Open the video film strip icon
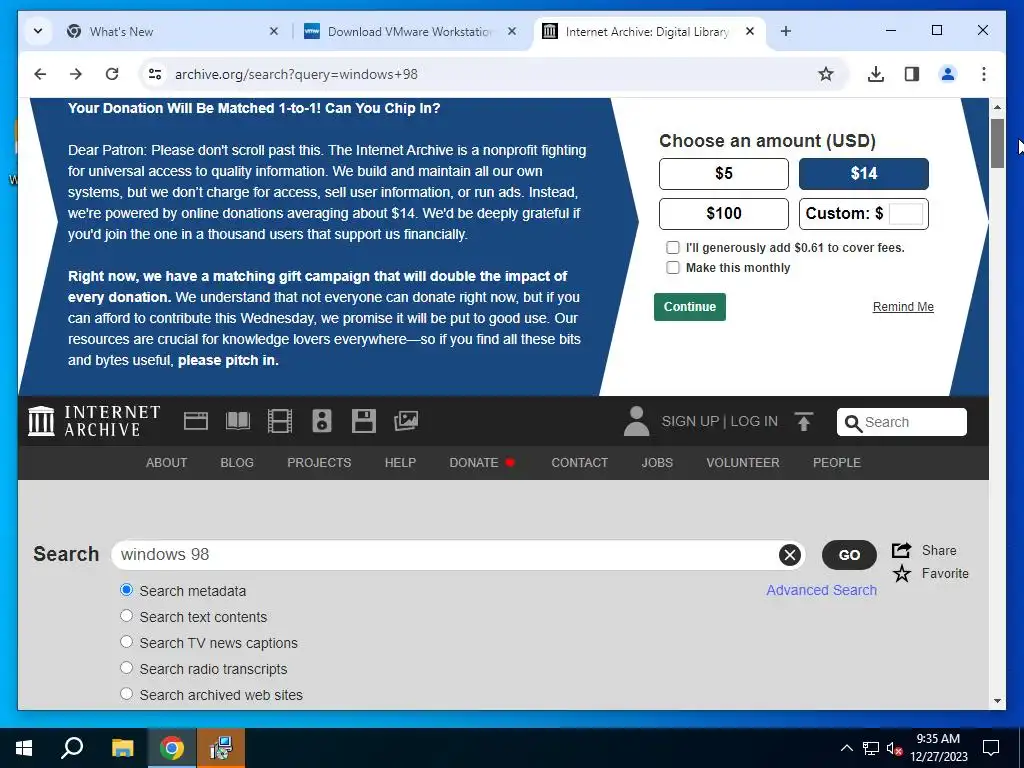Viewport: 1024px width, 768px height. (x=280, y=421)
